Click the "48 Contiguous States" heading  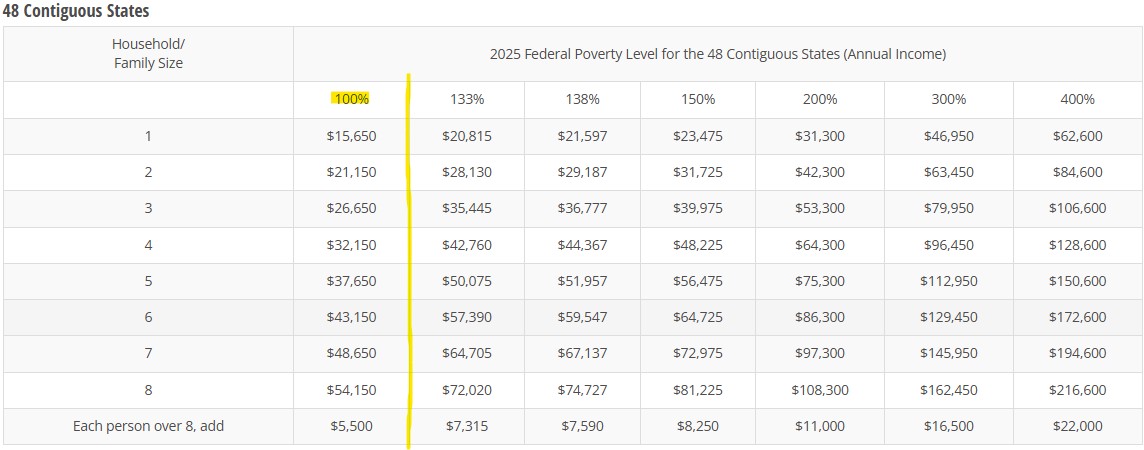pos(76,10)
